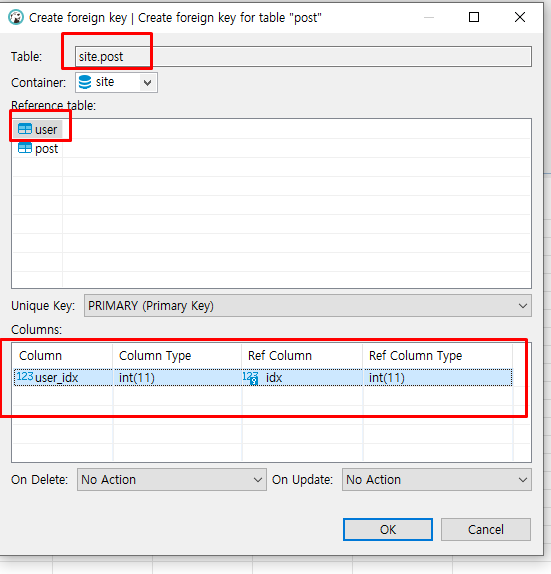Select user in the Reference table list
The height and width of the screenshot is (574, 551).
[38, 129]
